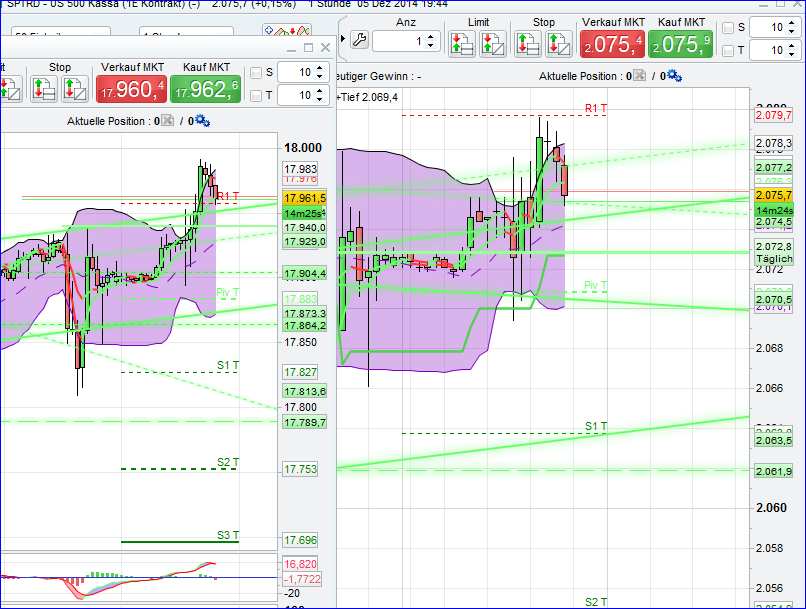Decrease the S value in 17.960 window
Image resolution: width=806 pixels, height=609 pixels.
320,77
